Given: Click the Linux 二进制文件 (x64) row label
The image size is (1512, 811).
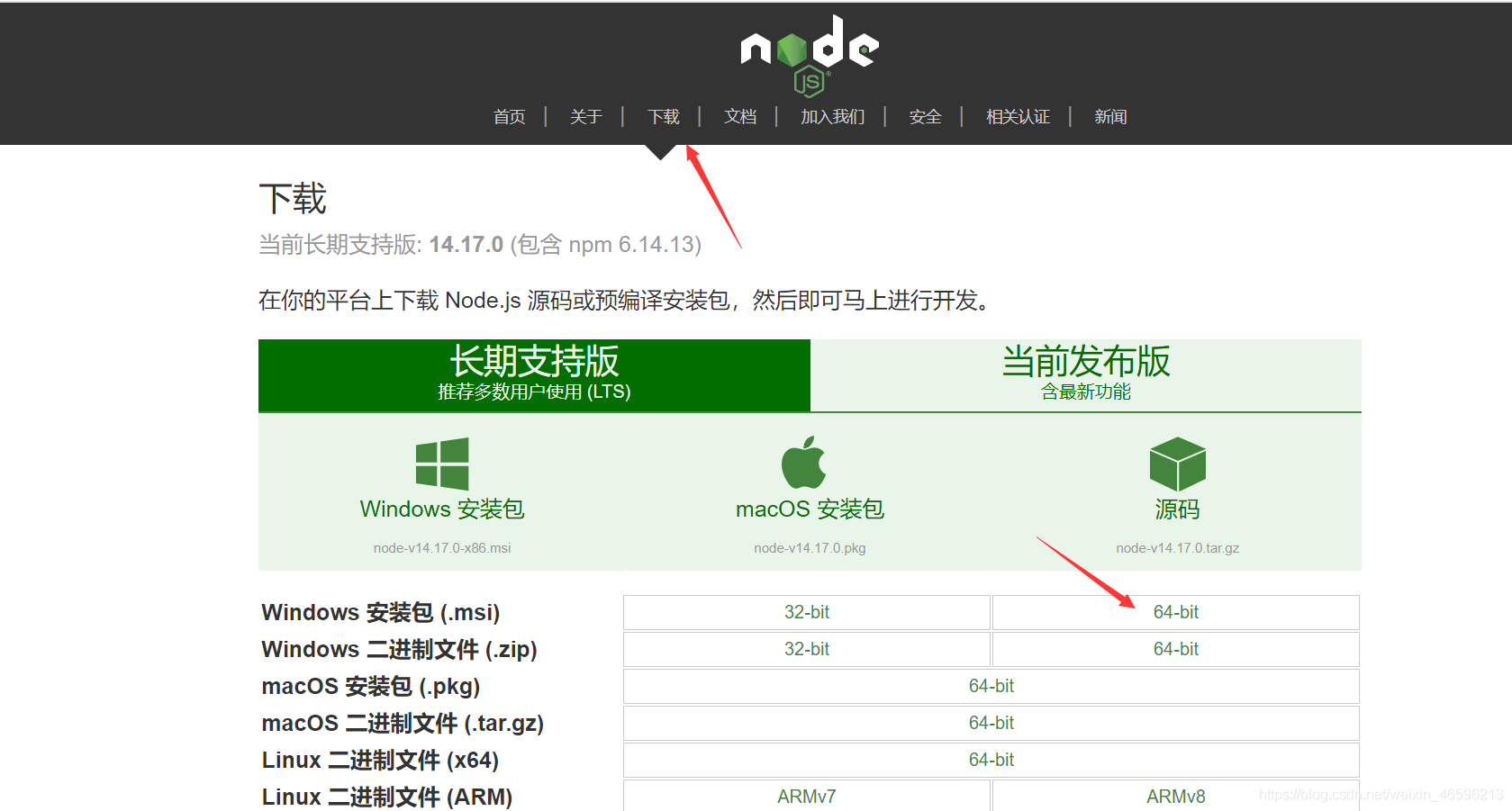Looking at the screenshot, I should (x=380, y=761).
